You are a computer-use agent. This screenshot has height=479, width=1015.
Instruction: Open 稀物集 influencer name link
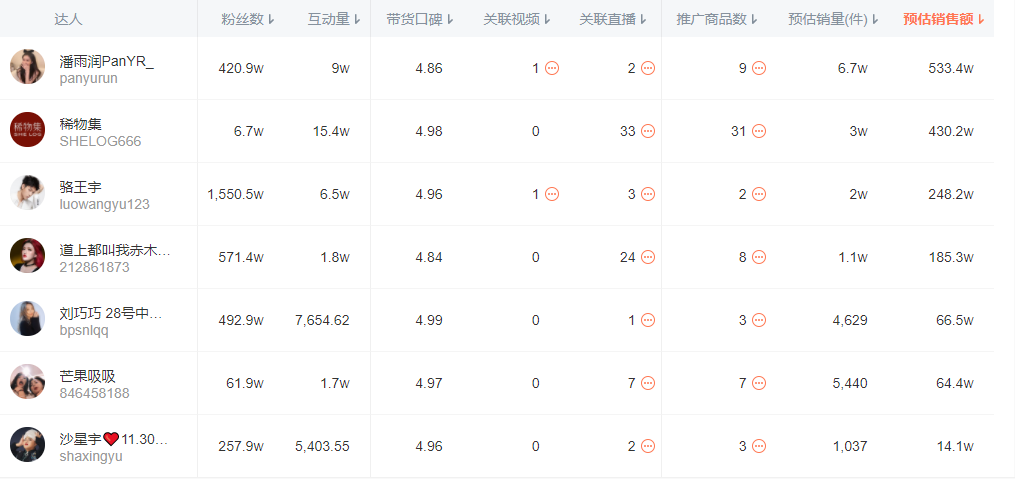tap(81, 124)
